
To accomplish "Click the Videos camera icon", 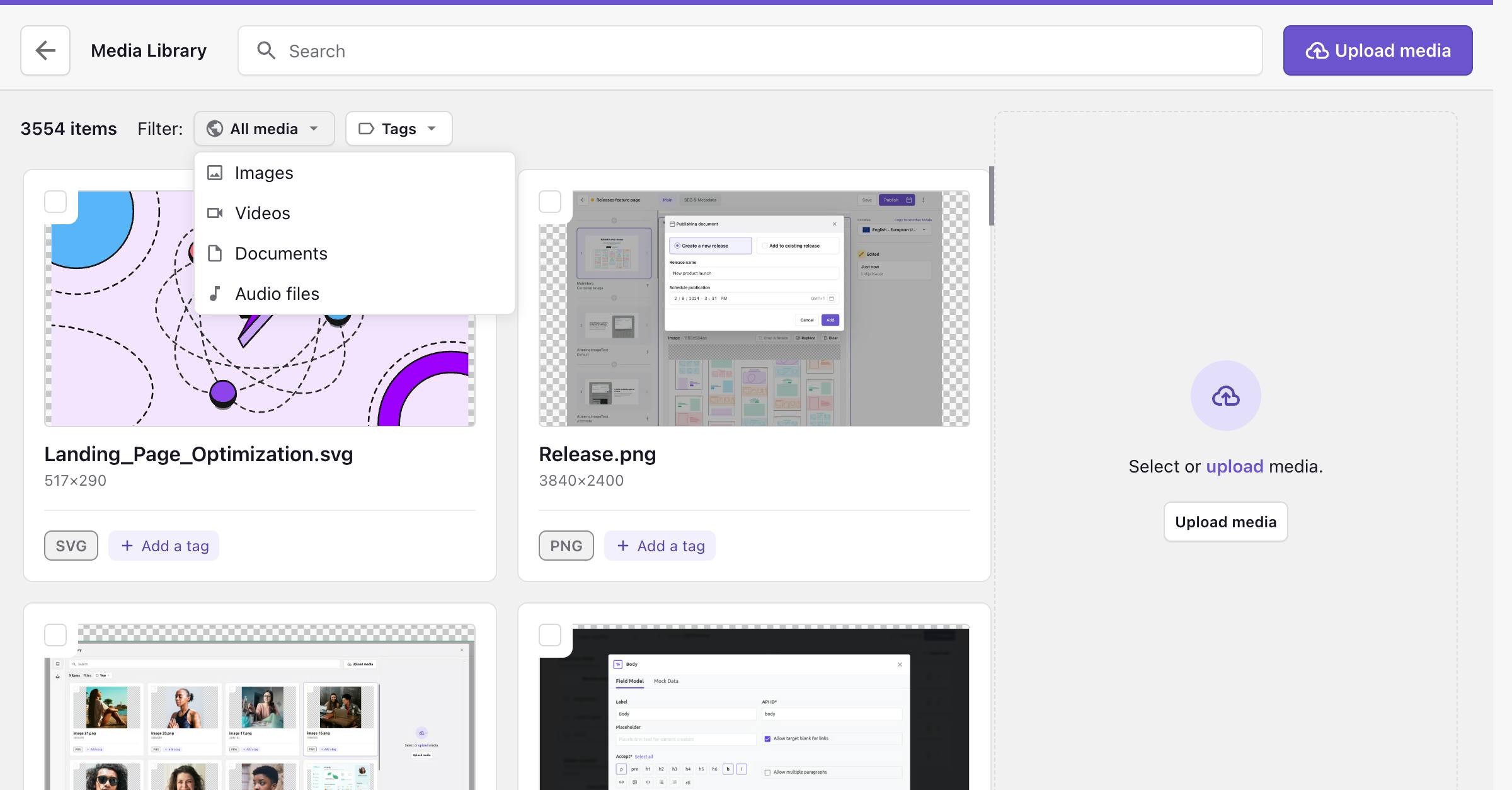I will pos(215,213).
